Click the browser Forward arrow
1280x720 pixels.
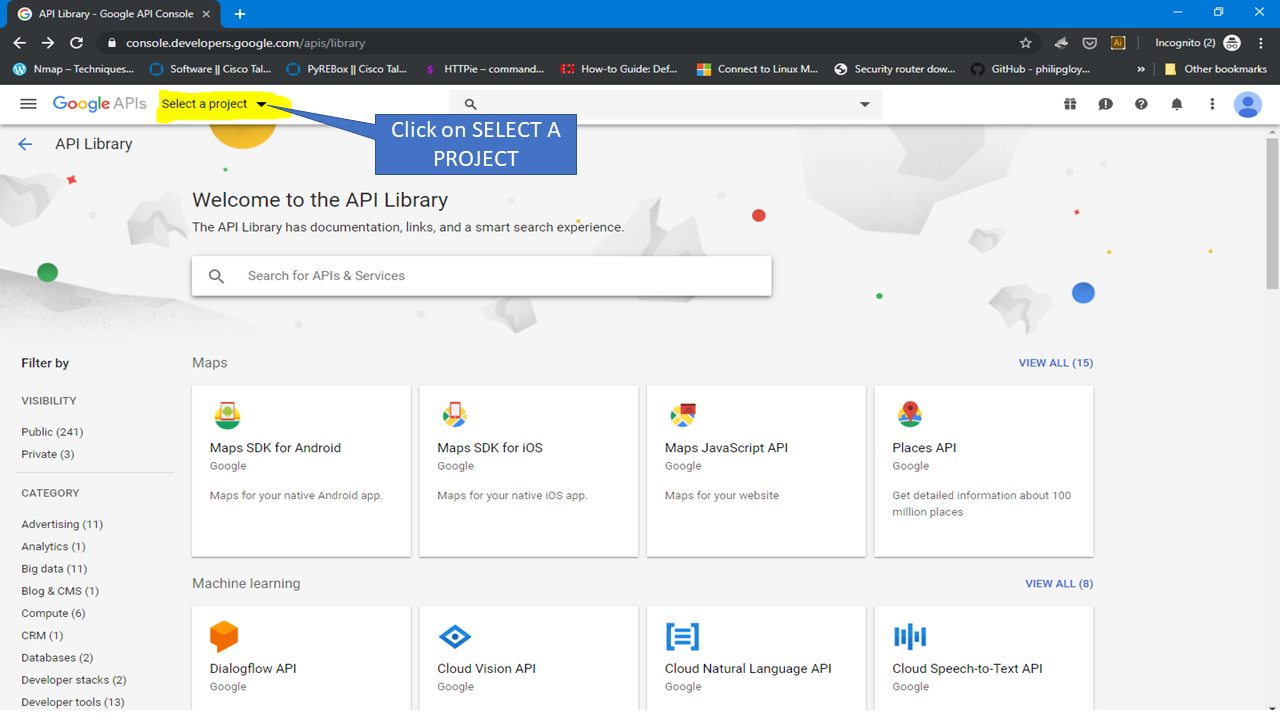48,43
